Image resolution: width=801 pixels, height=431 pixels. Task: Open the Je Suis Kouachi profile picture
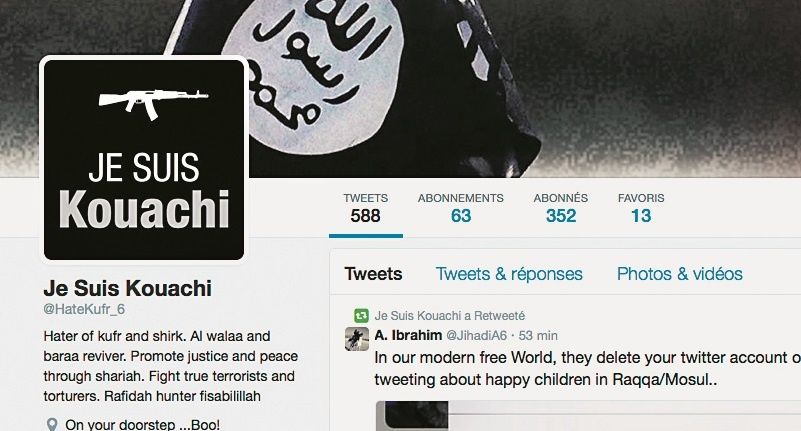(x=144, y=160)
